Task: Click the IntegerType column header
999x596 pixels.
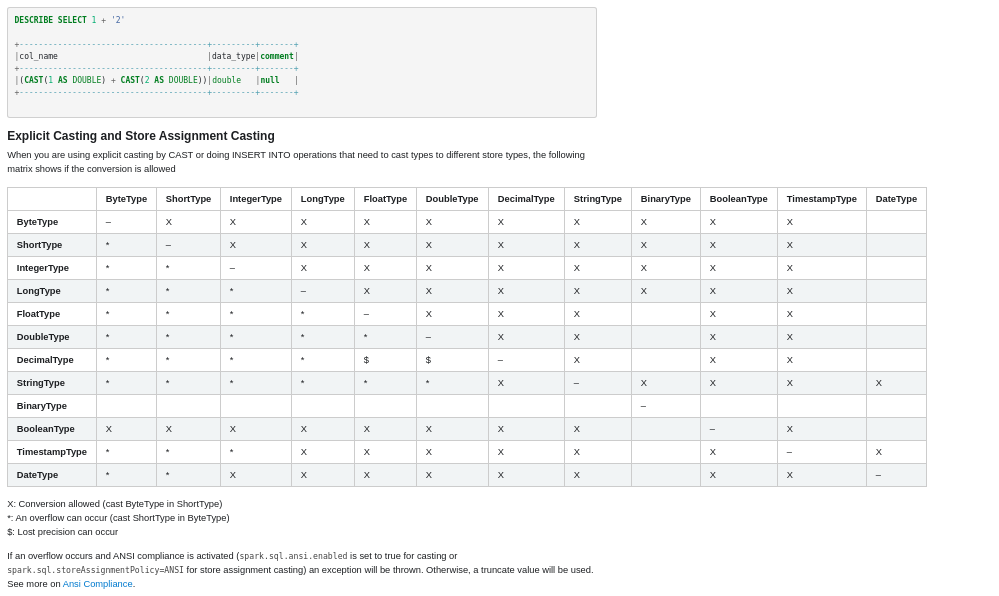Action: point(255,199)
